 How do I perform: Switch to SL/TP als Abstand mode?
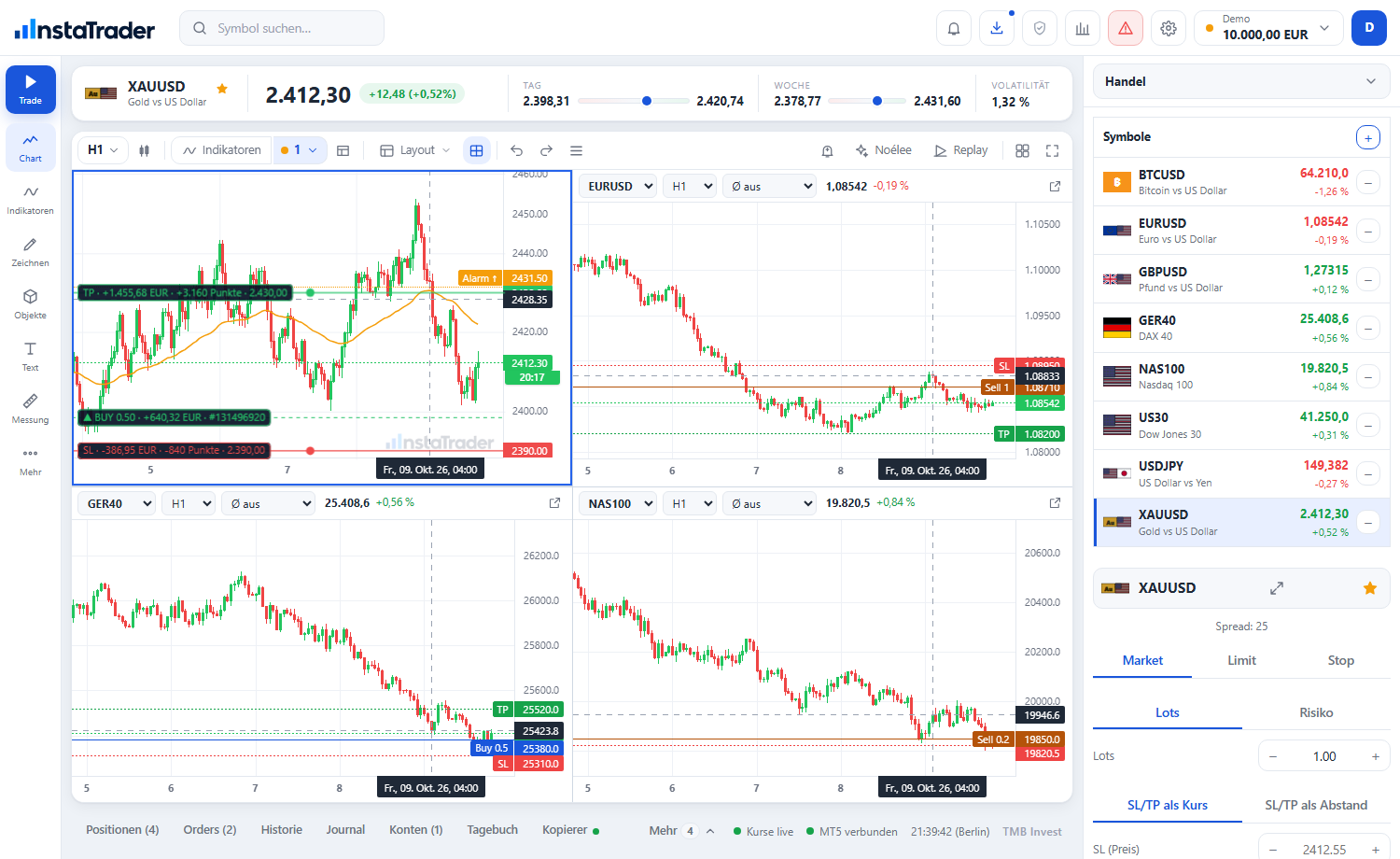coord(1316,805)
